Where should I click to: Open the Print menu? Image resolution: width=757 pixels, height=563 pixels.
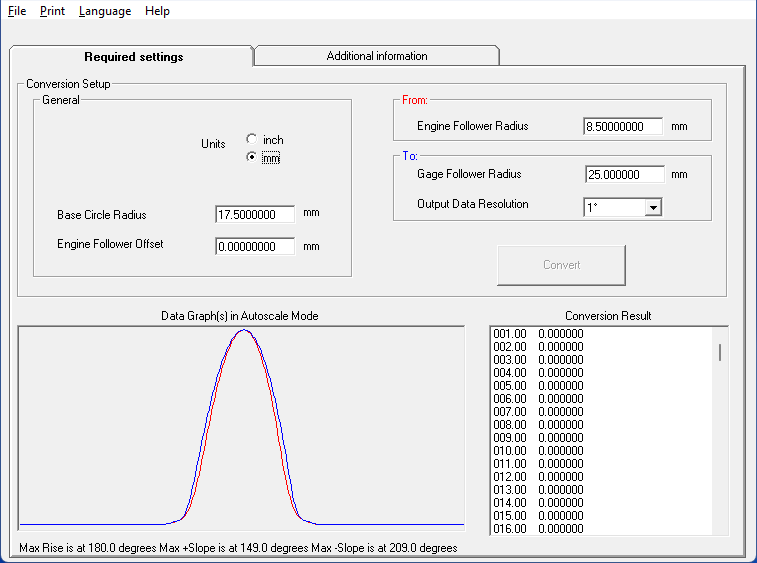tap(52, 11)
